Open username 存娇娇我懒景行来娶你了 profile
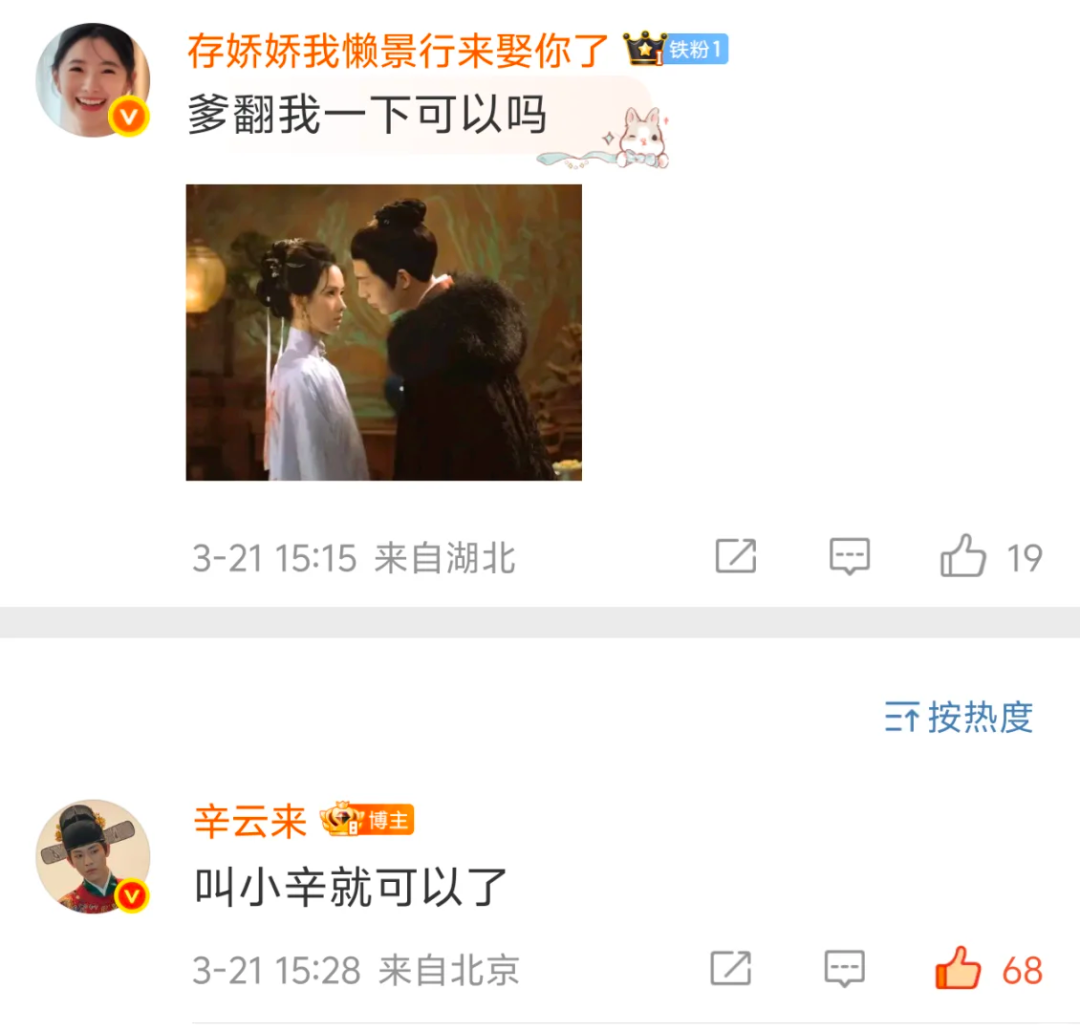 pos(398,50)
